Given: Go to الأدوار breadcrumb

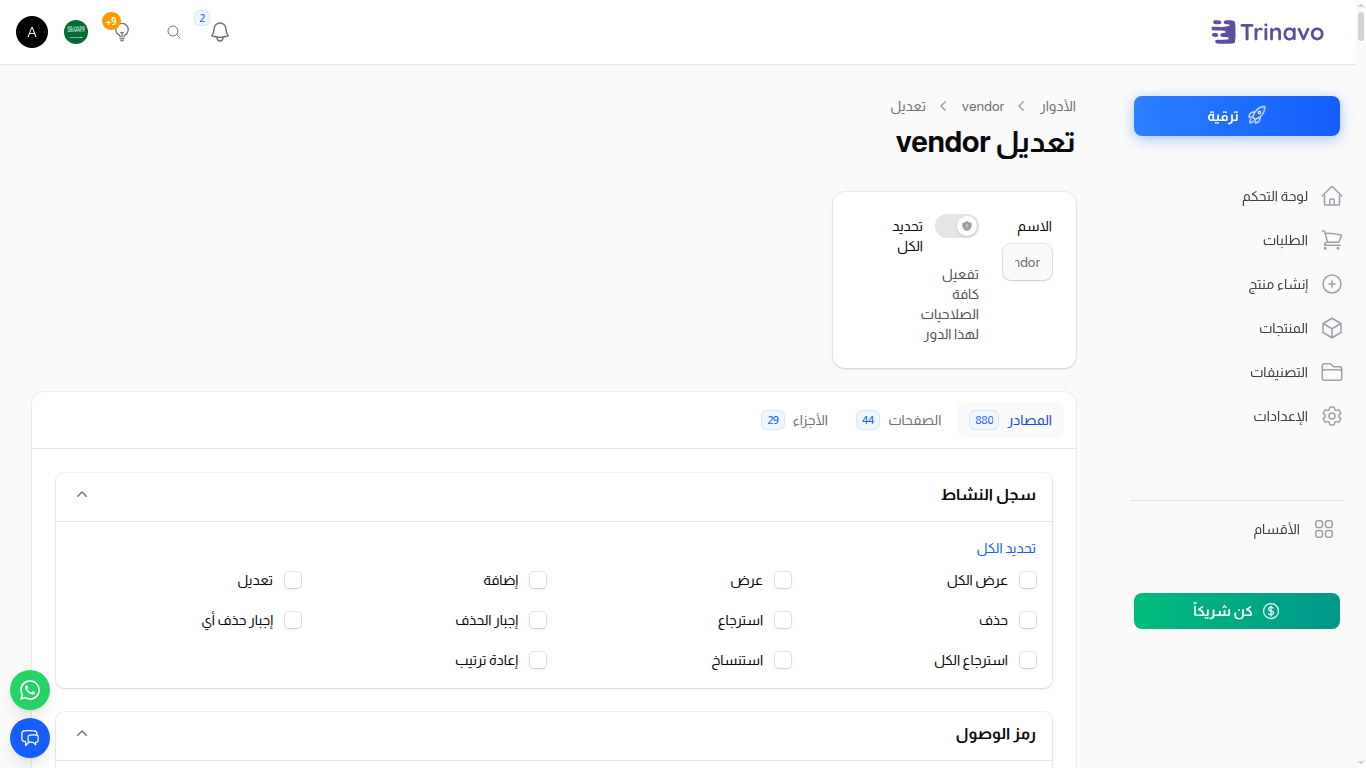Looking at the screenshot, I should click(x=1058, y=106).
